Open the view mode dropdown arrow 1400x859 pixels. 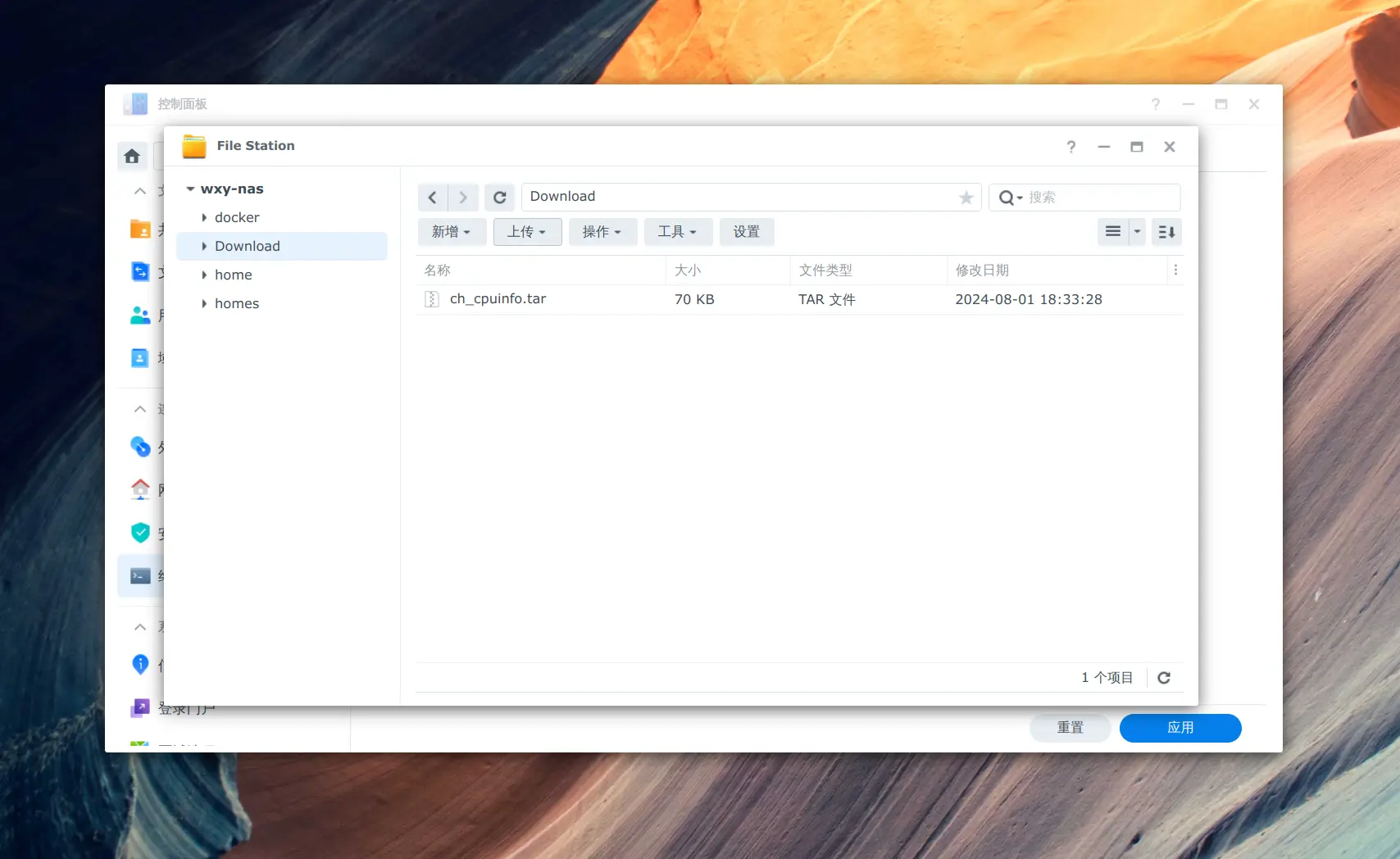coord(1137,232)
